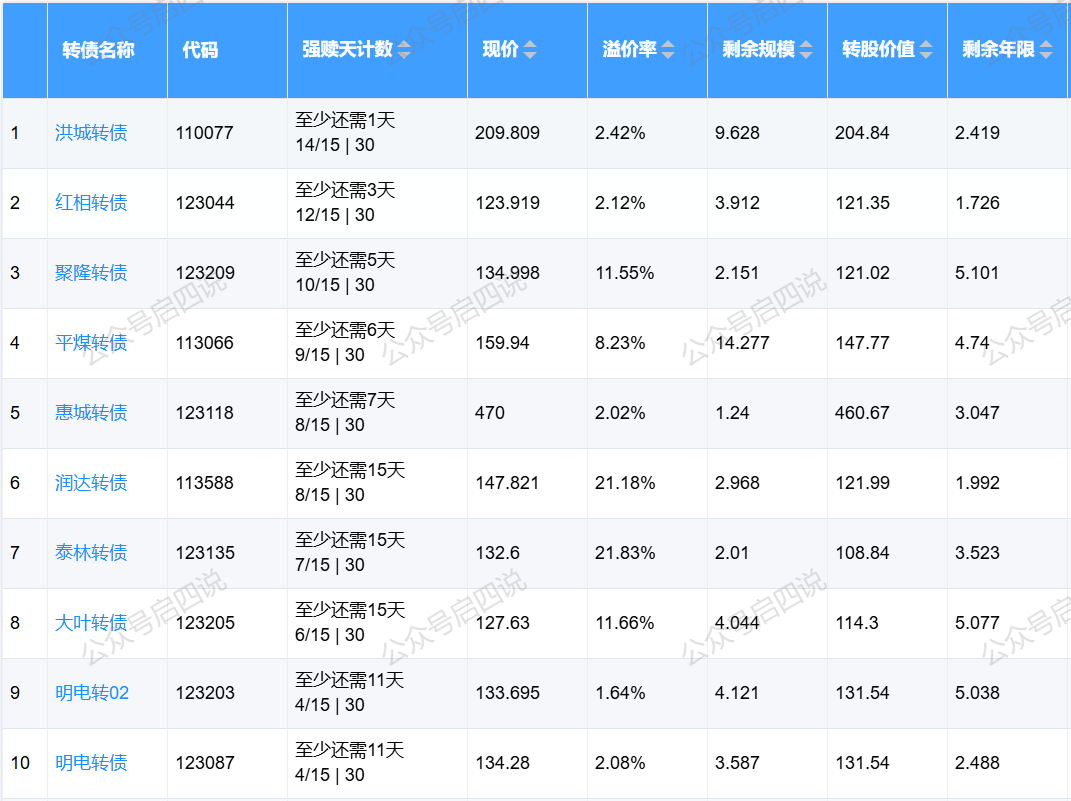The height and width of the screenshot is (801, 1071).
Task: Toggle the 剩余年限 sort arrows
Action: [x=1046, y=50]
